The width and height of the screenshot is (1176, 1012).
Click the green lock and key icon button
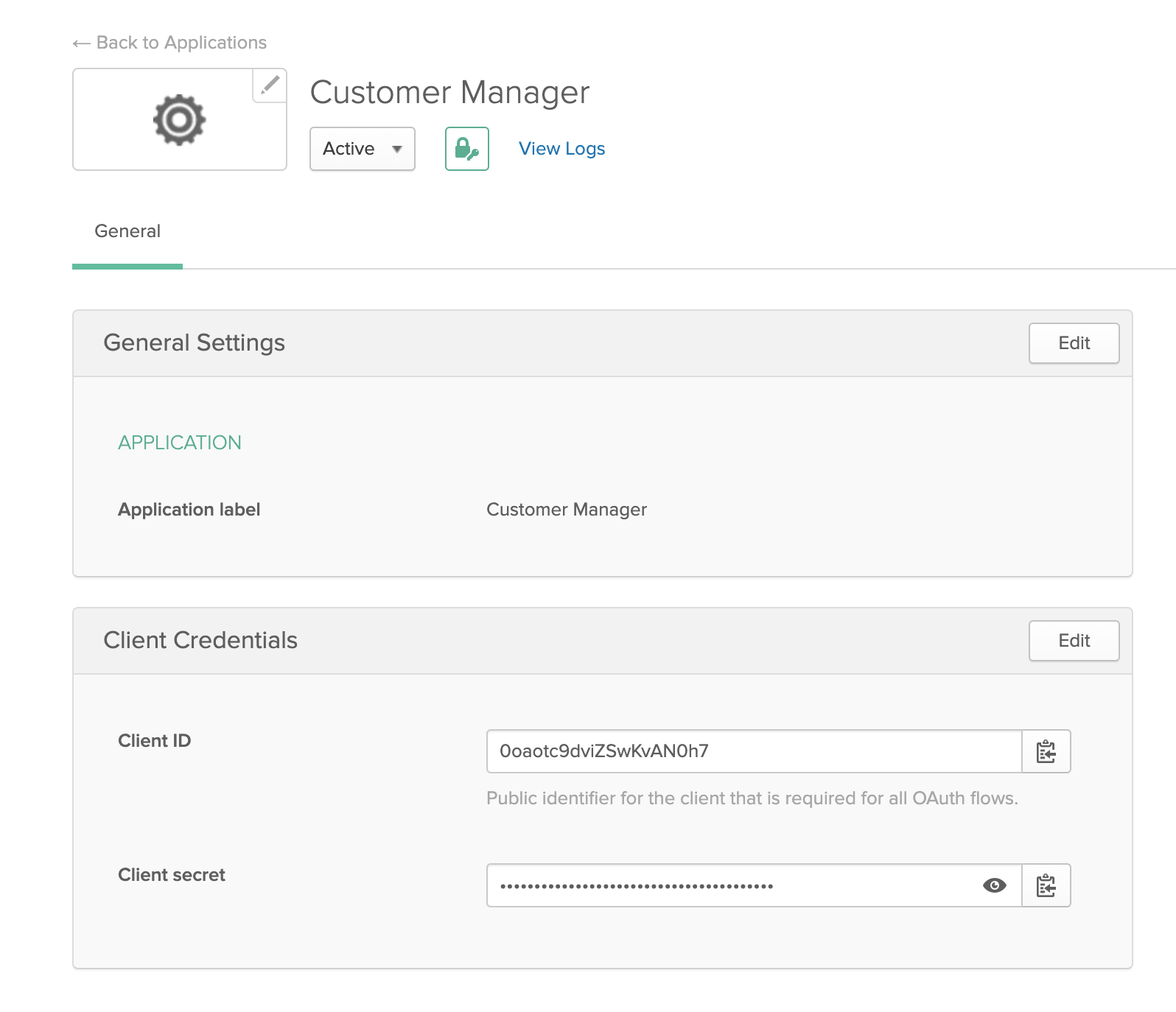click(x=466, y=149)
